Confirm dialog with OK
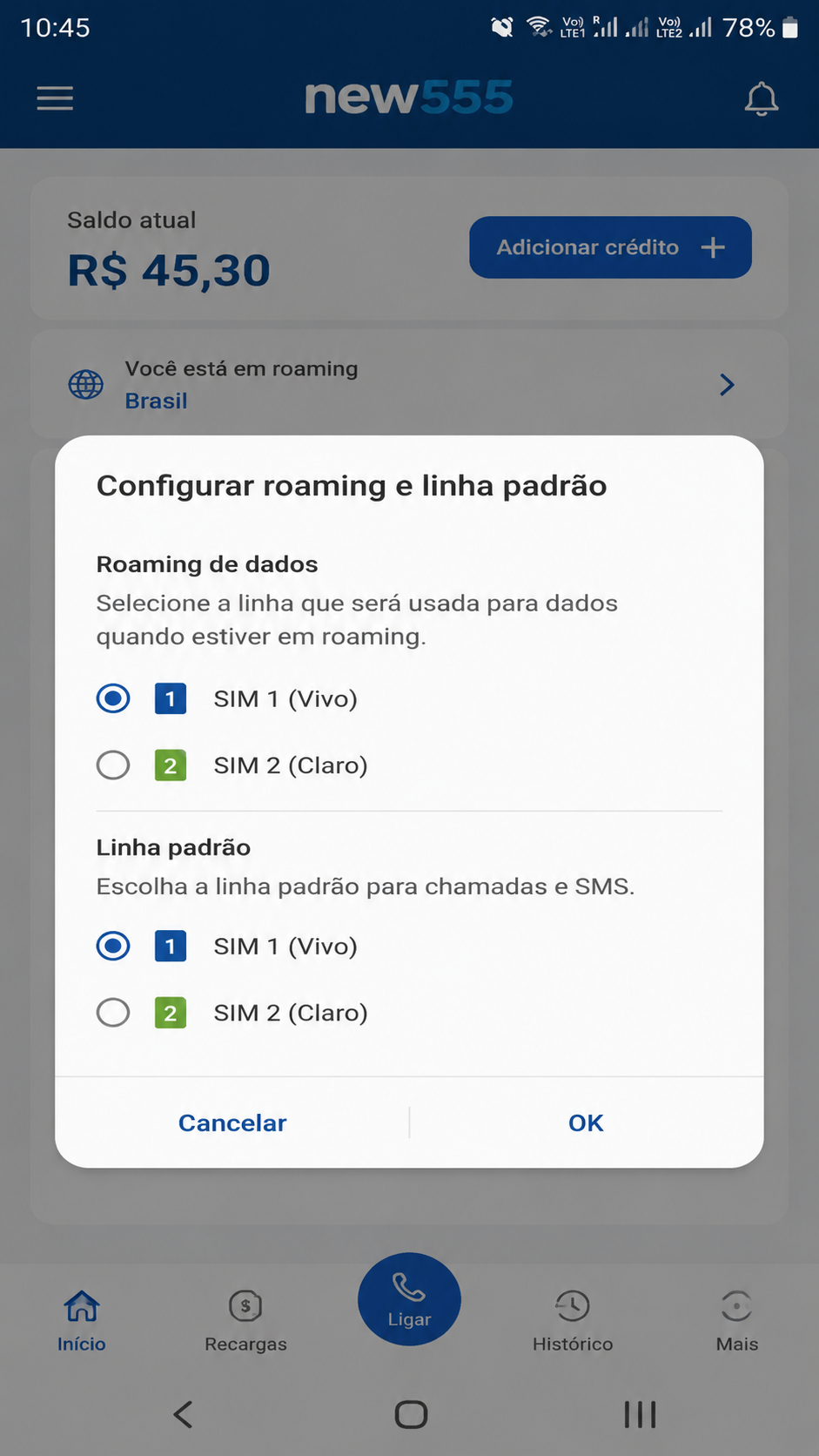Image resolution: width=819 pixels, height=1456 pixels. pyautogui.click(x=586, y=1122)
